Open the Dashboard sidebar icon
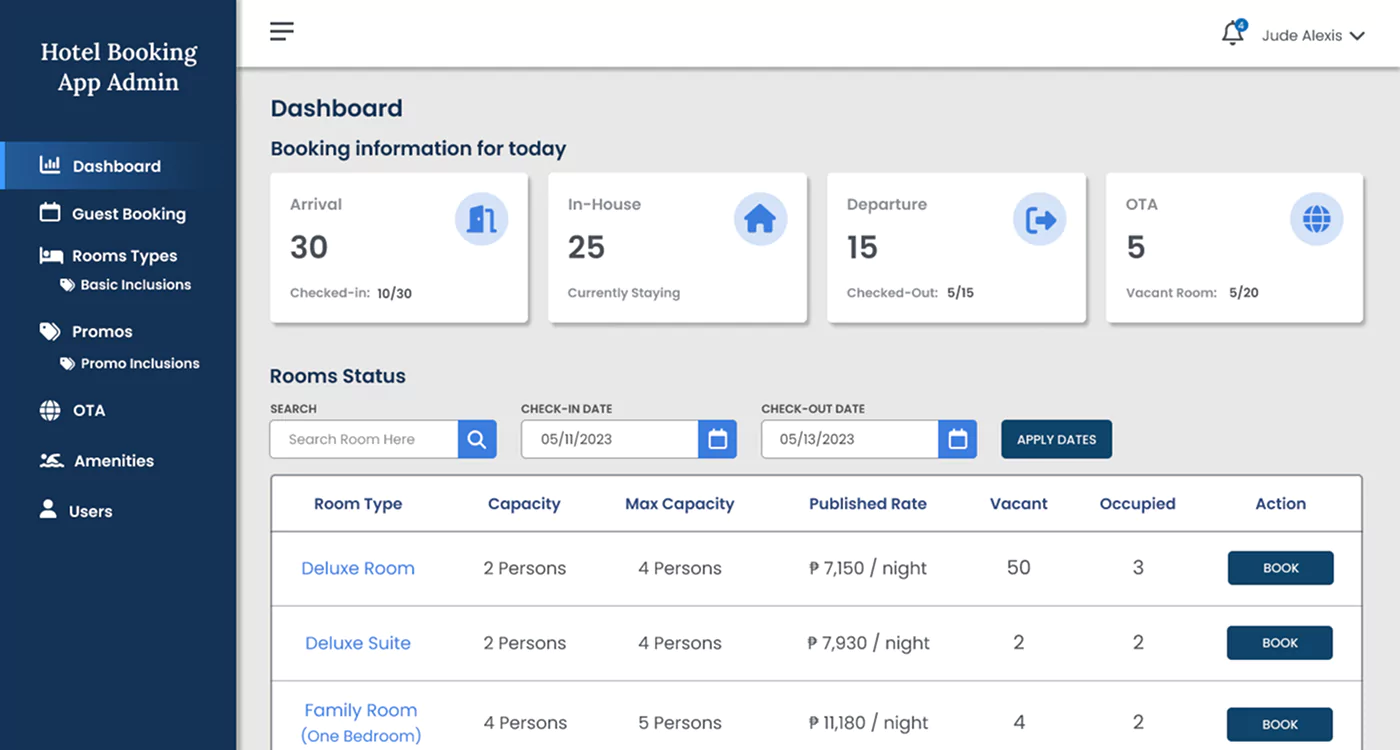The image size is (1400, 750). point(49,166)
